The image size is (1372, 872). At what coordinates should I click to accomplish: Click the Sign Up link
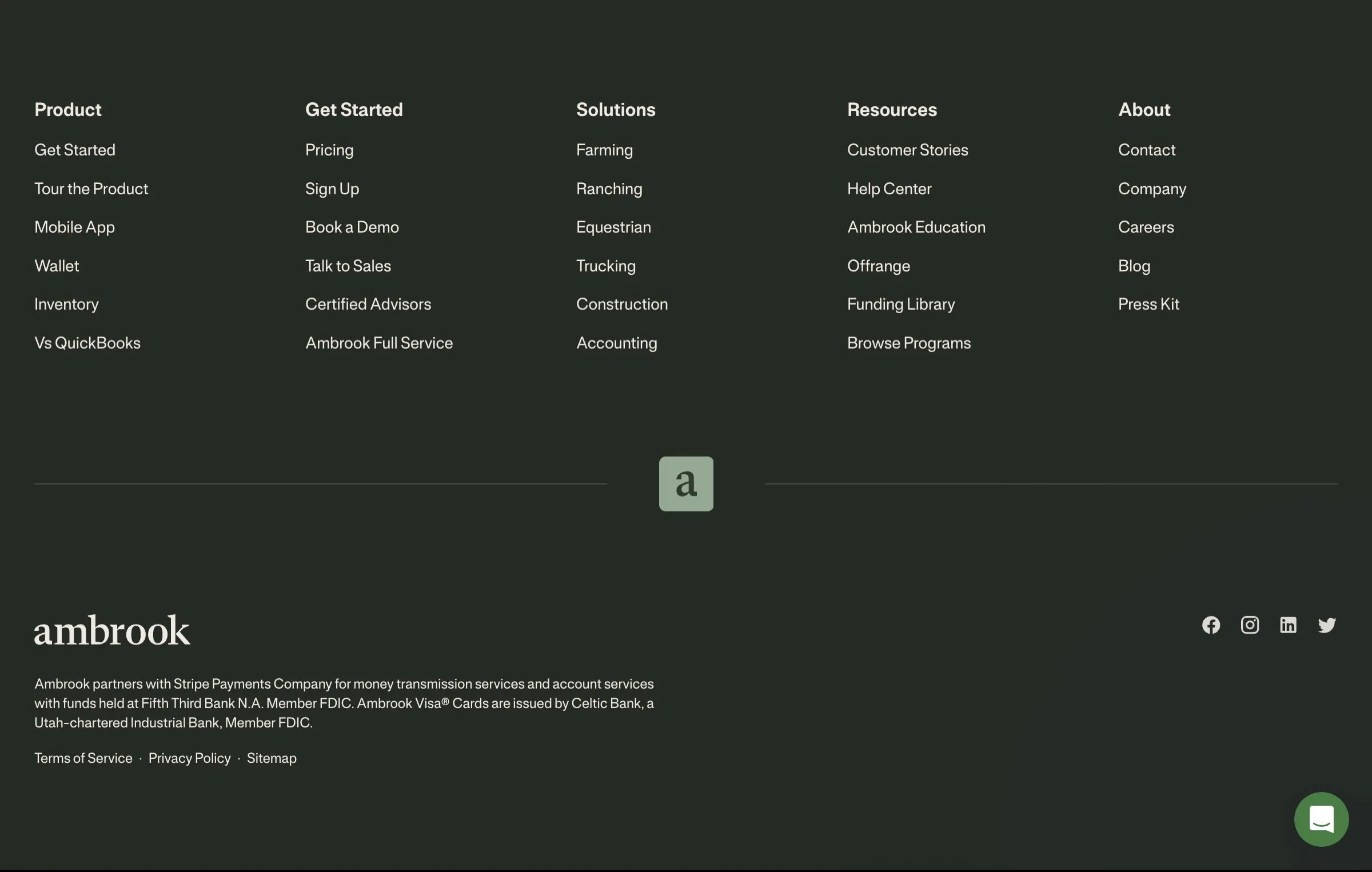[x=332, y=189]
